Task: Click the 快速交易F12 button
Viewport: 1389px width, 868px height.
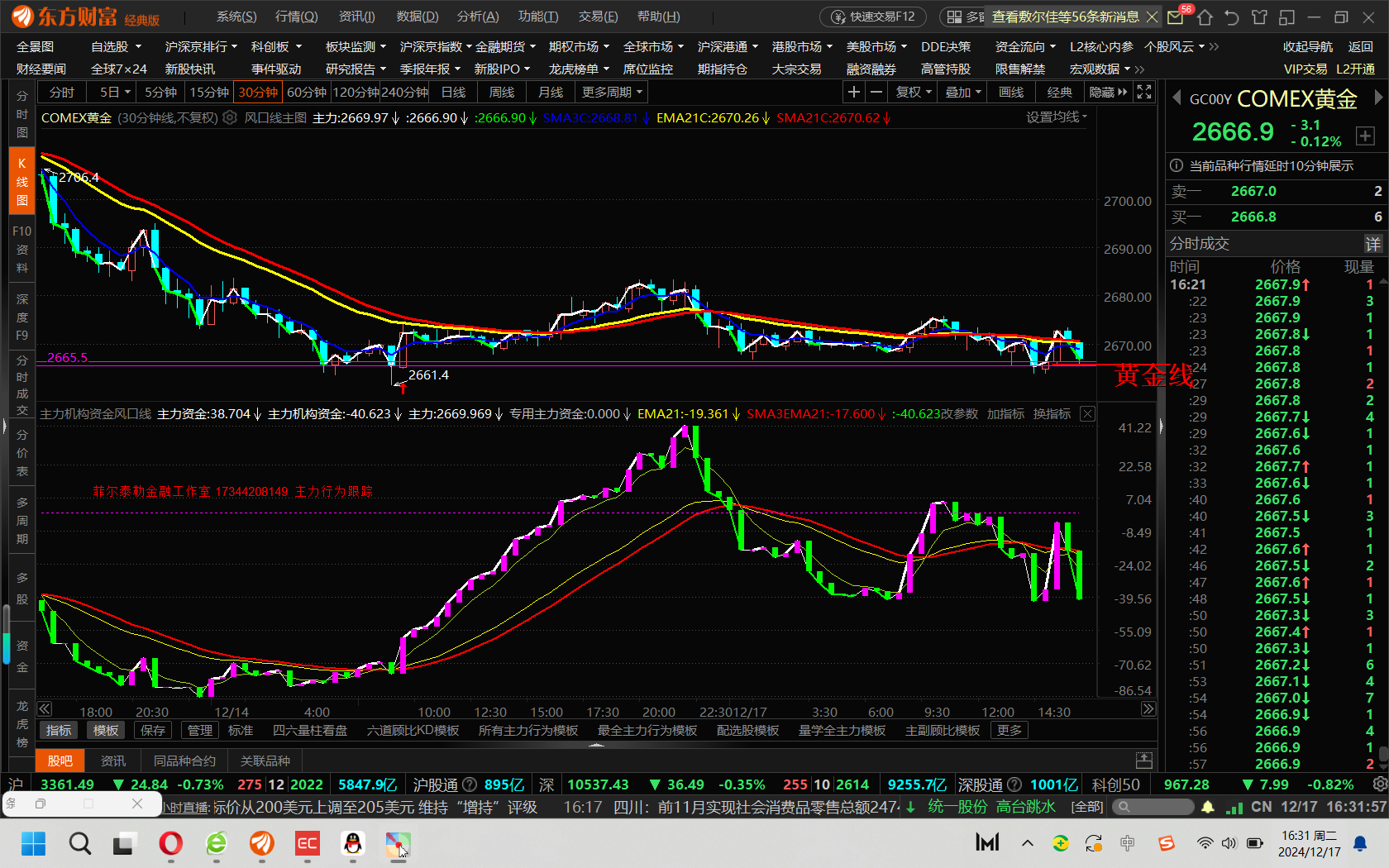Action: pyautogui.click(x=875, y=17)
